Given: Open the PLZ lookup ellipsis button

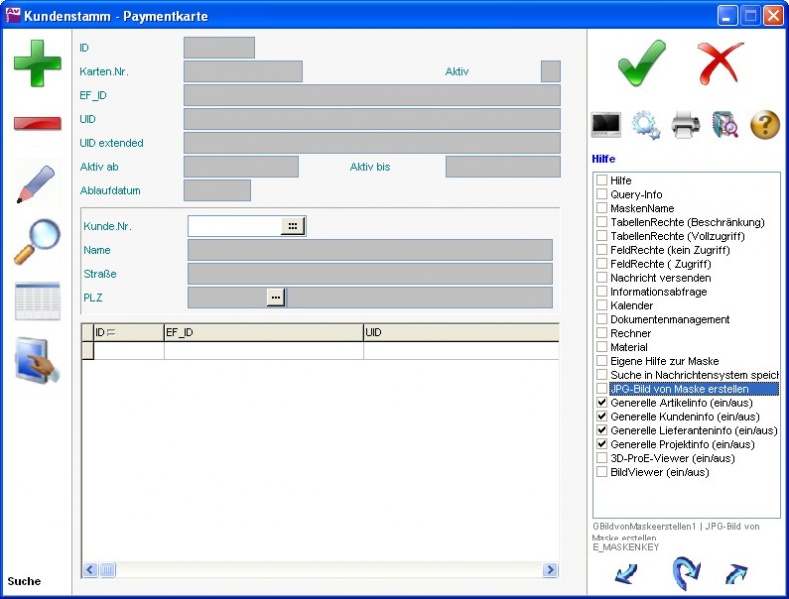Looking at the screenshot, I should 276,297.
